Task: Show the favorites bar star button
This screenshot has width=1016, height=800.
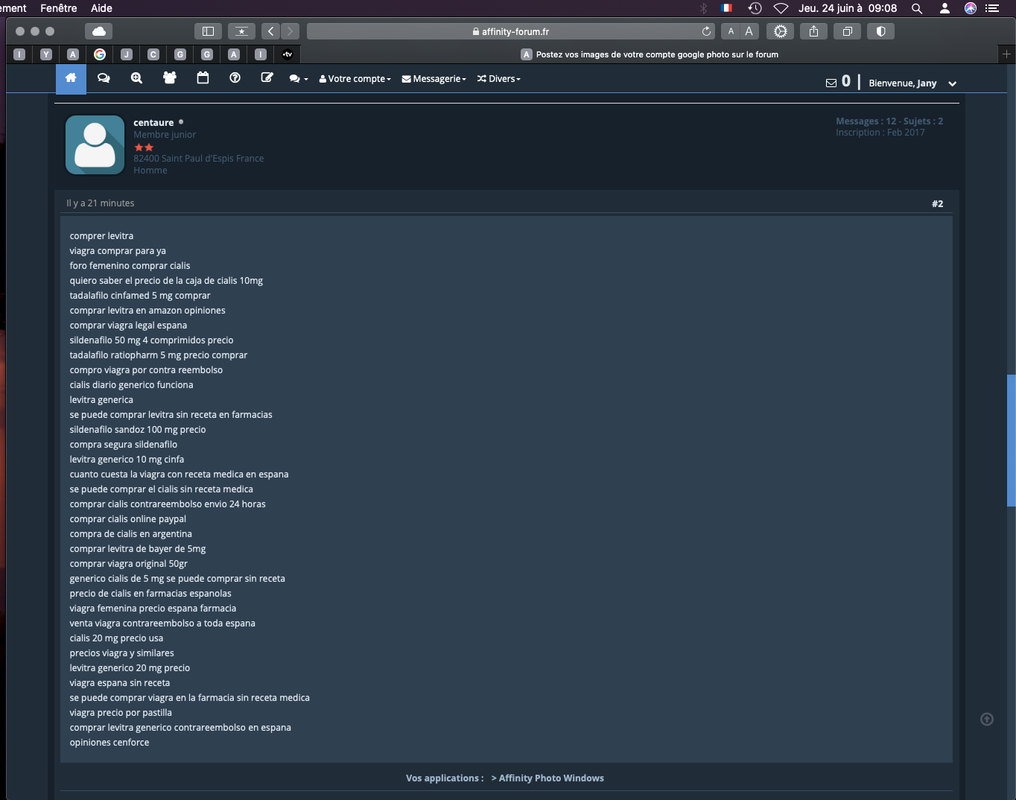Action: tap(241, 31)
